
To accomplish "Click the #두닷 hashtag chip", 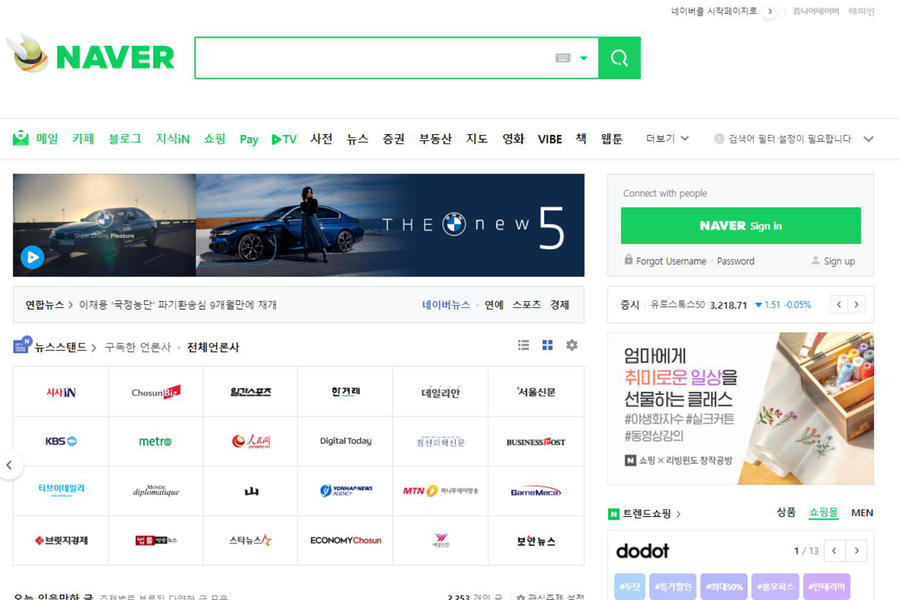I will coord(630,586).
